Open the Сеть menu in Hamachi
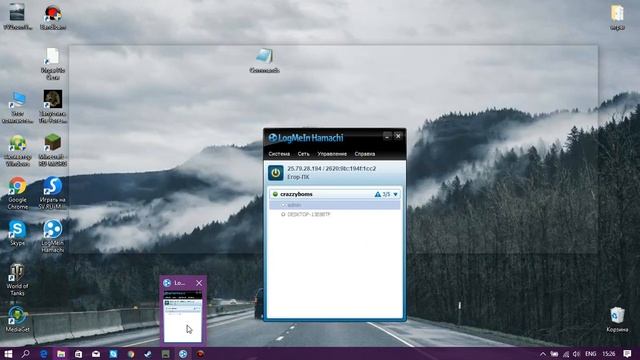The height and width of the screenshot is (360, 640). point(303,154)
